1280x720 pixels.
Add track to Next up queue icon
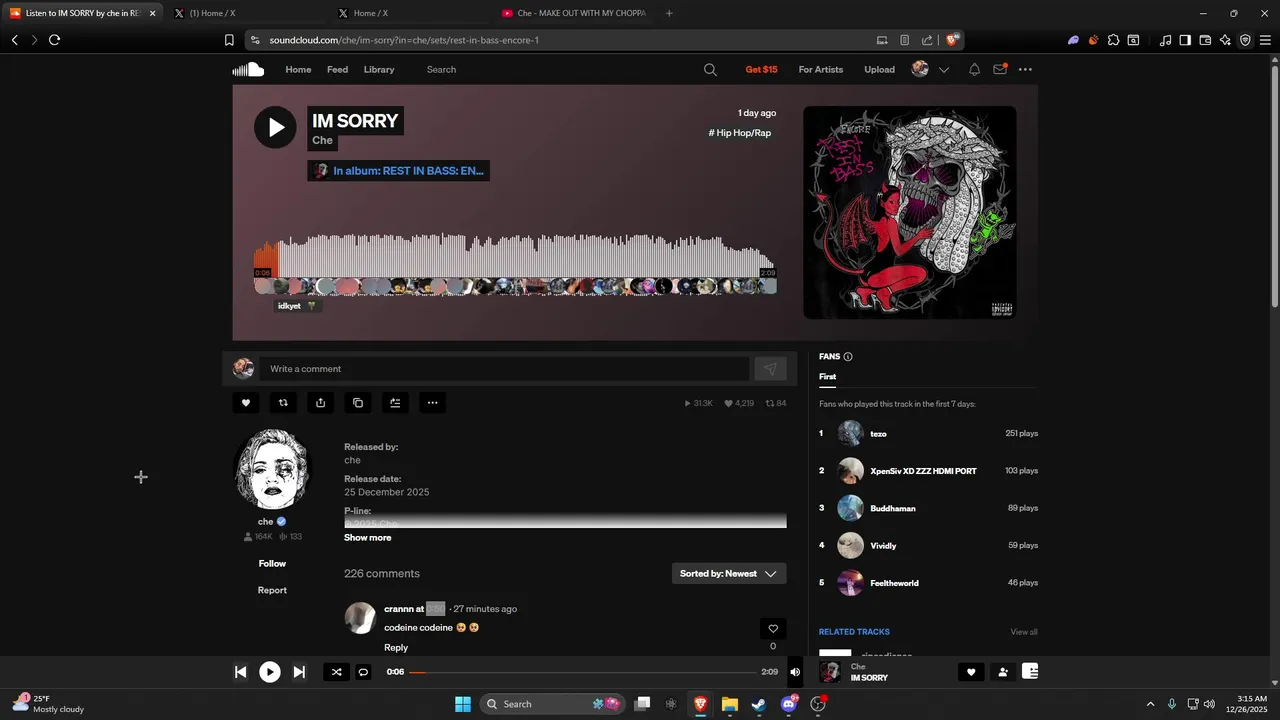(x=395, y=403)
